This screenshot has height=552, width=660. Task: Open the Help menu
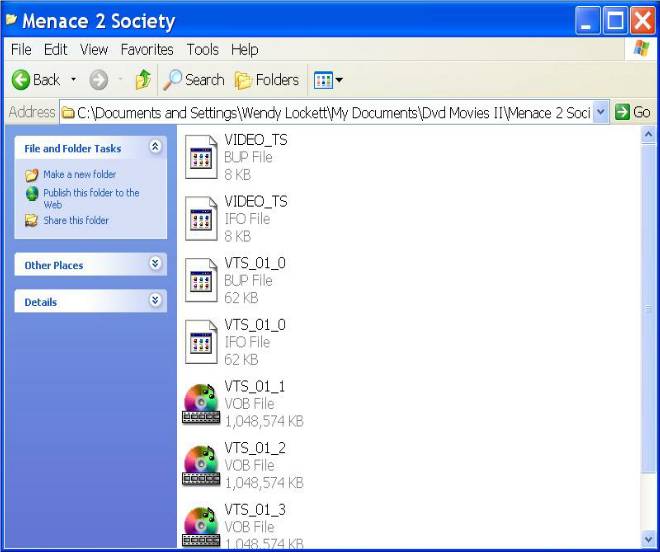245,50
